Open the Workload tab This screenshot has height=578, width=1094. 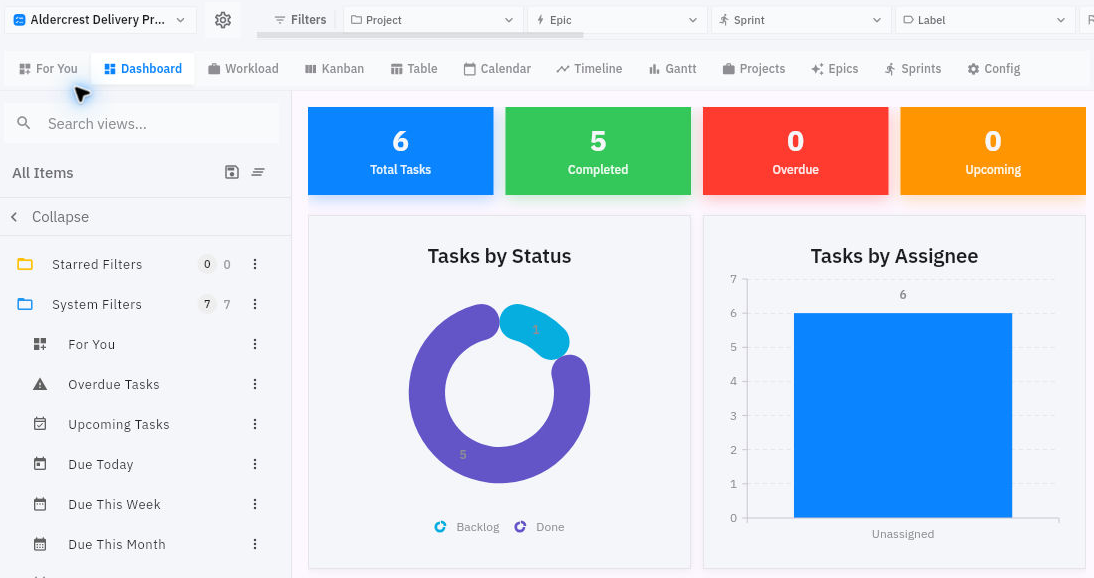coord(243,68)
